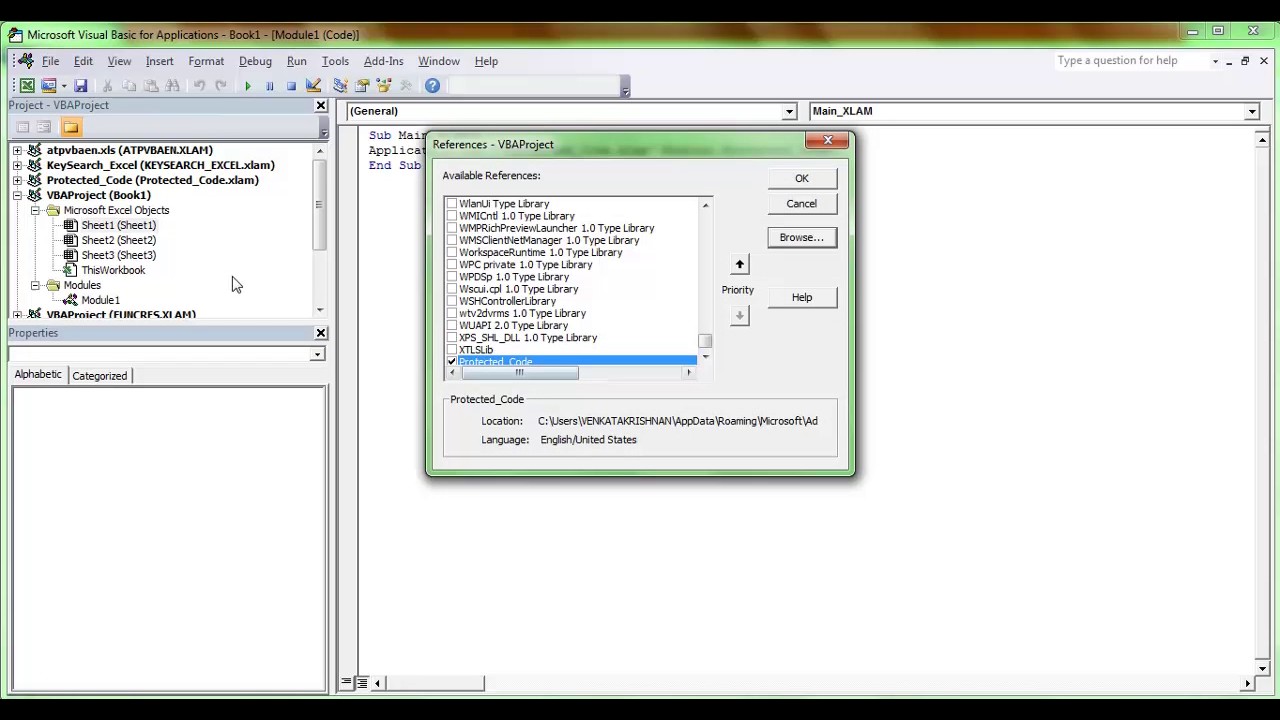This screenshot has height=720, width=1280.
Task: Click the VBA application icon beside the File menu
Action: [x=26, y=61]
